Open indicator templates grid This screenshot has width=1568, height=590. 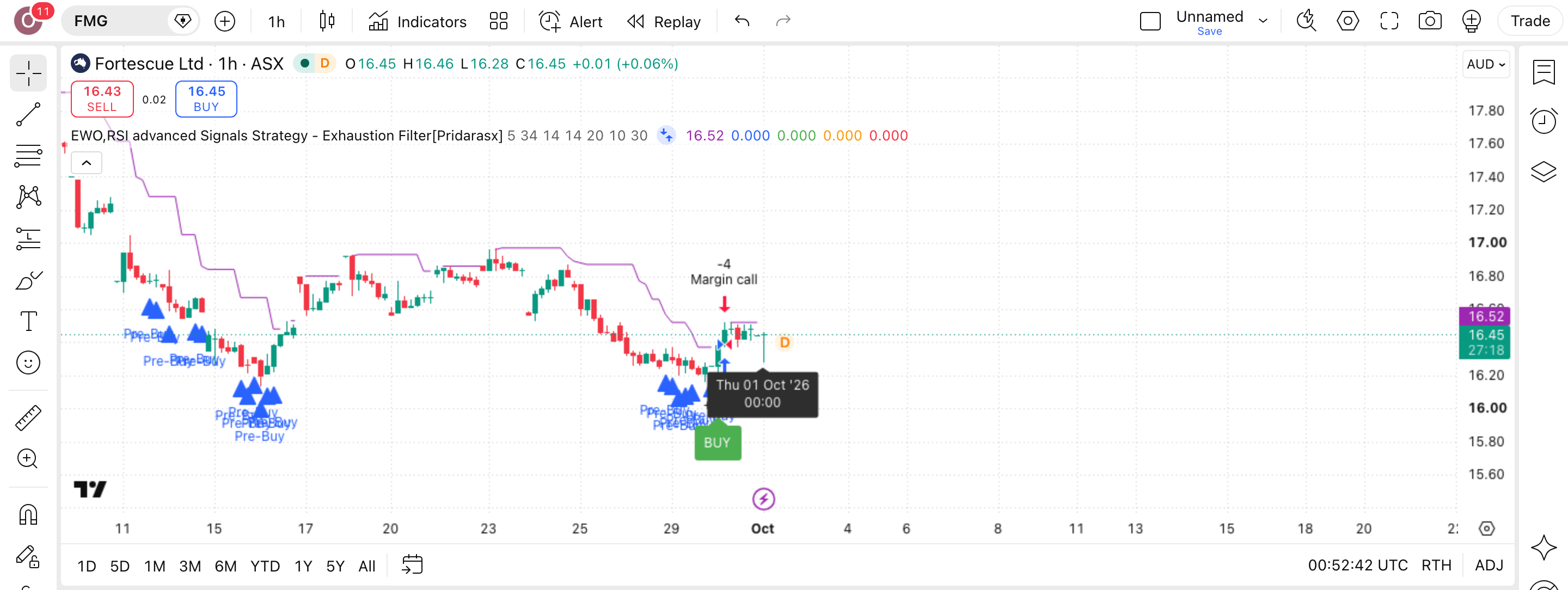coord(499,21)
